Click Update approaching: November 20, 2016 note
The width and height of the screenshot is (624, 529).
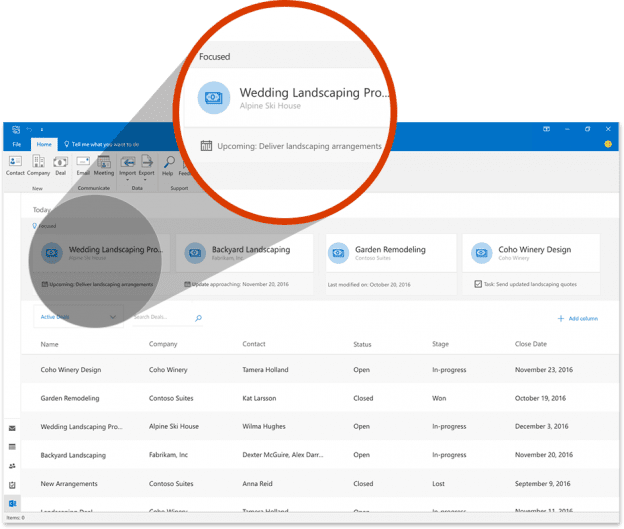(x=240, y=284)
